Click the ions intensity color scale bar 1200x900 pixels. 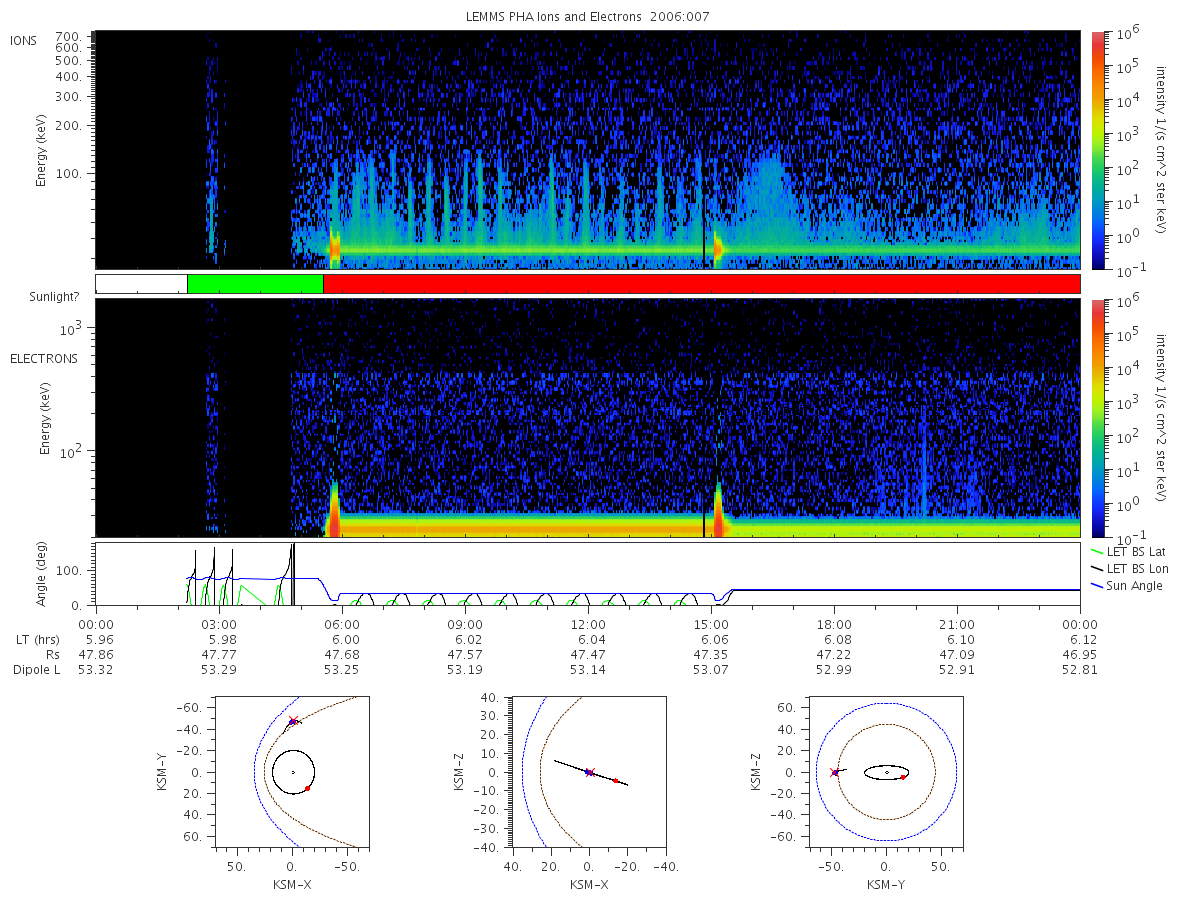(x=1096, y=150)
